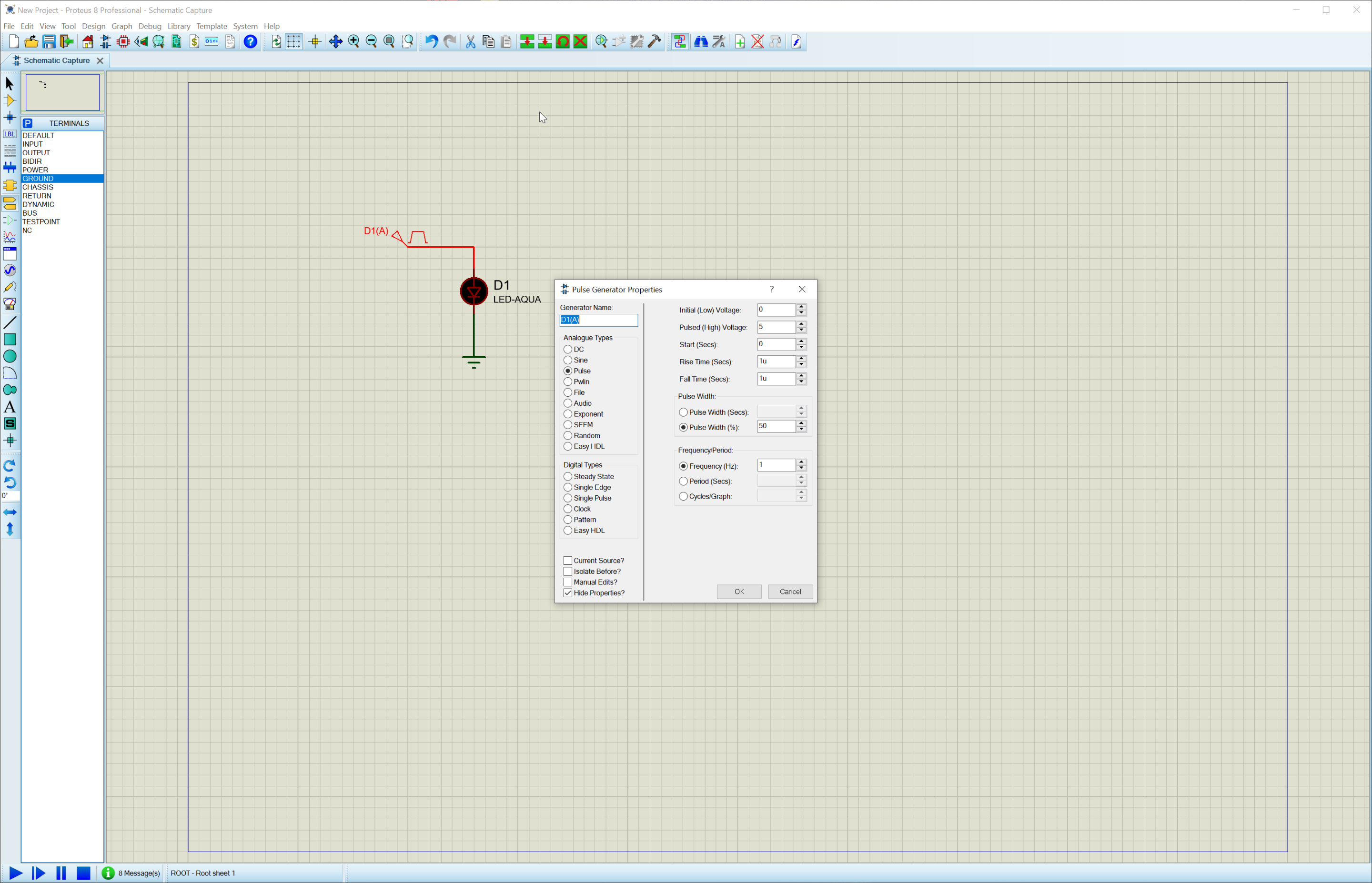The width and height of the screenshot is (1372, 883).
Task: Choose the Clock digital type
Action: tap(567, 509)
